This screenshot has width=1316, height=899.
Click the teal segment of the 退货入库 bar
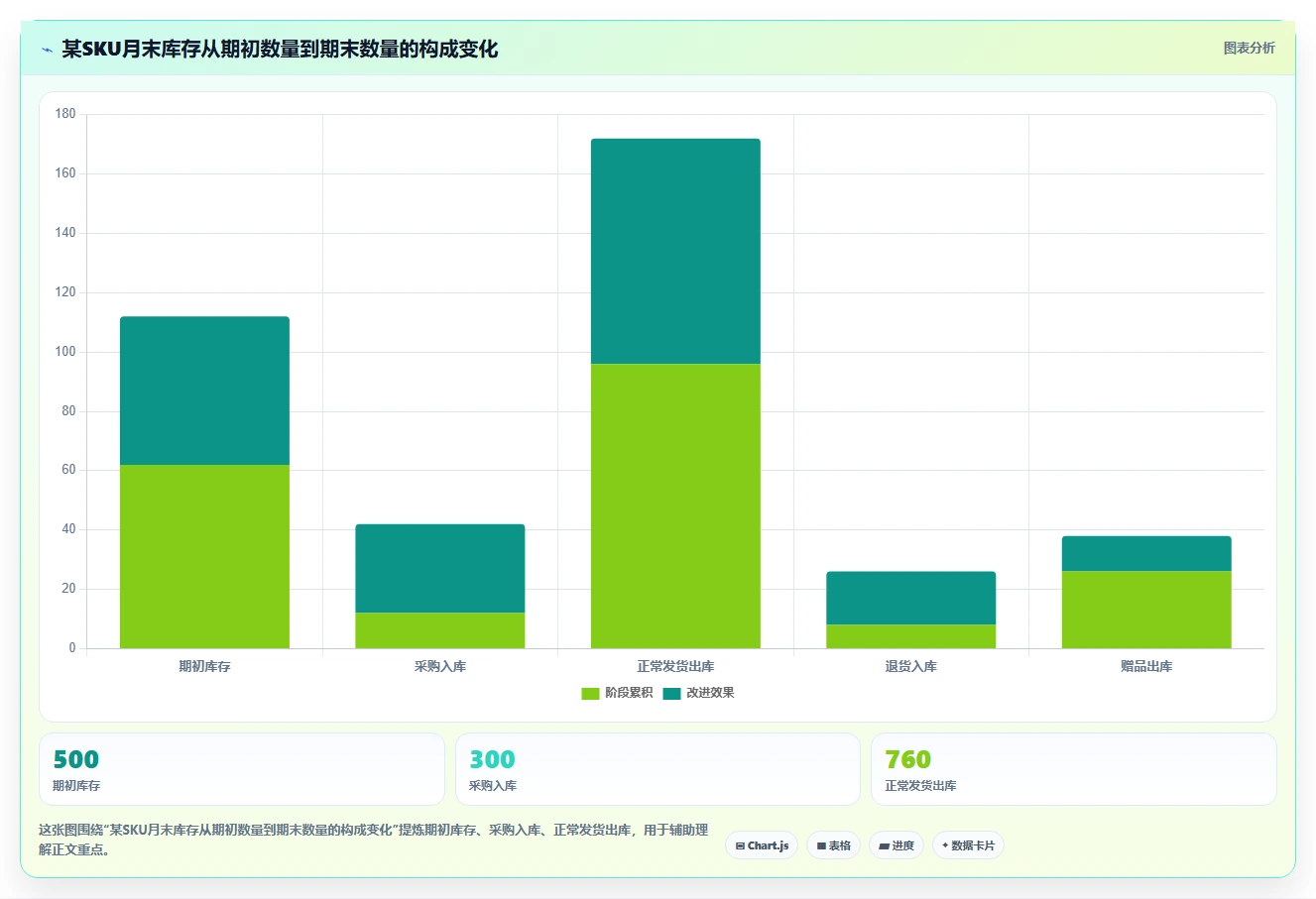pyautogui.click(x=910, y=598)
